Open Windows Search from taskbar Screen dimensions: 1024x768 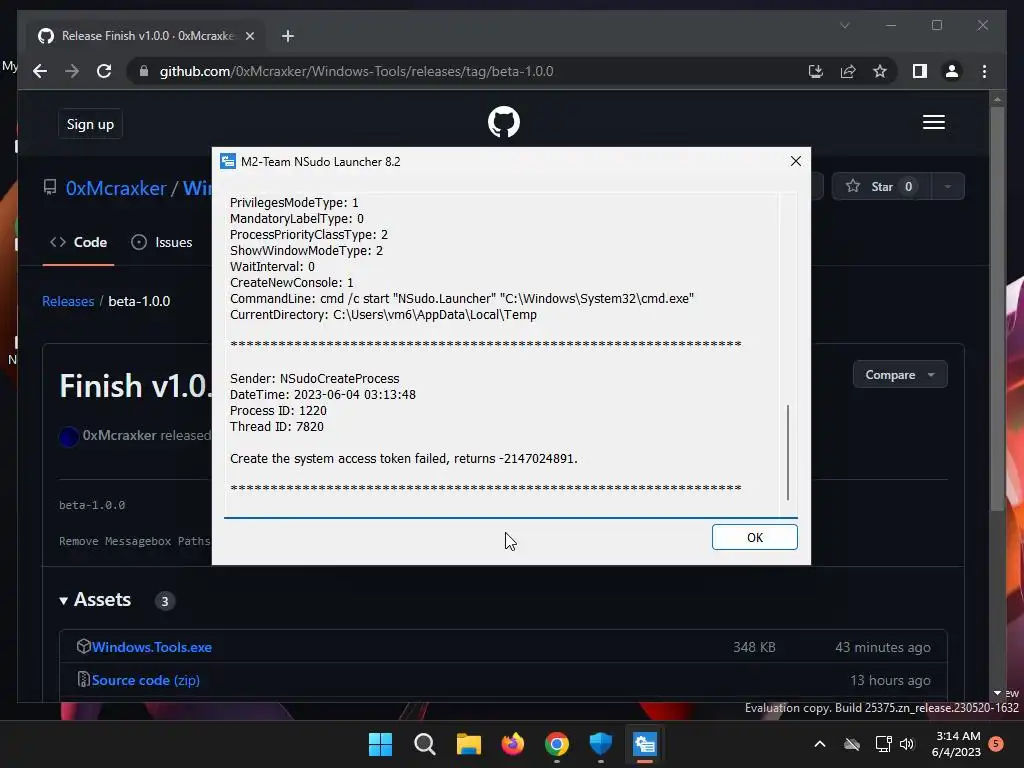coord(424,744)
